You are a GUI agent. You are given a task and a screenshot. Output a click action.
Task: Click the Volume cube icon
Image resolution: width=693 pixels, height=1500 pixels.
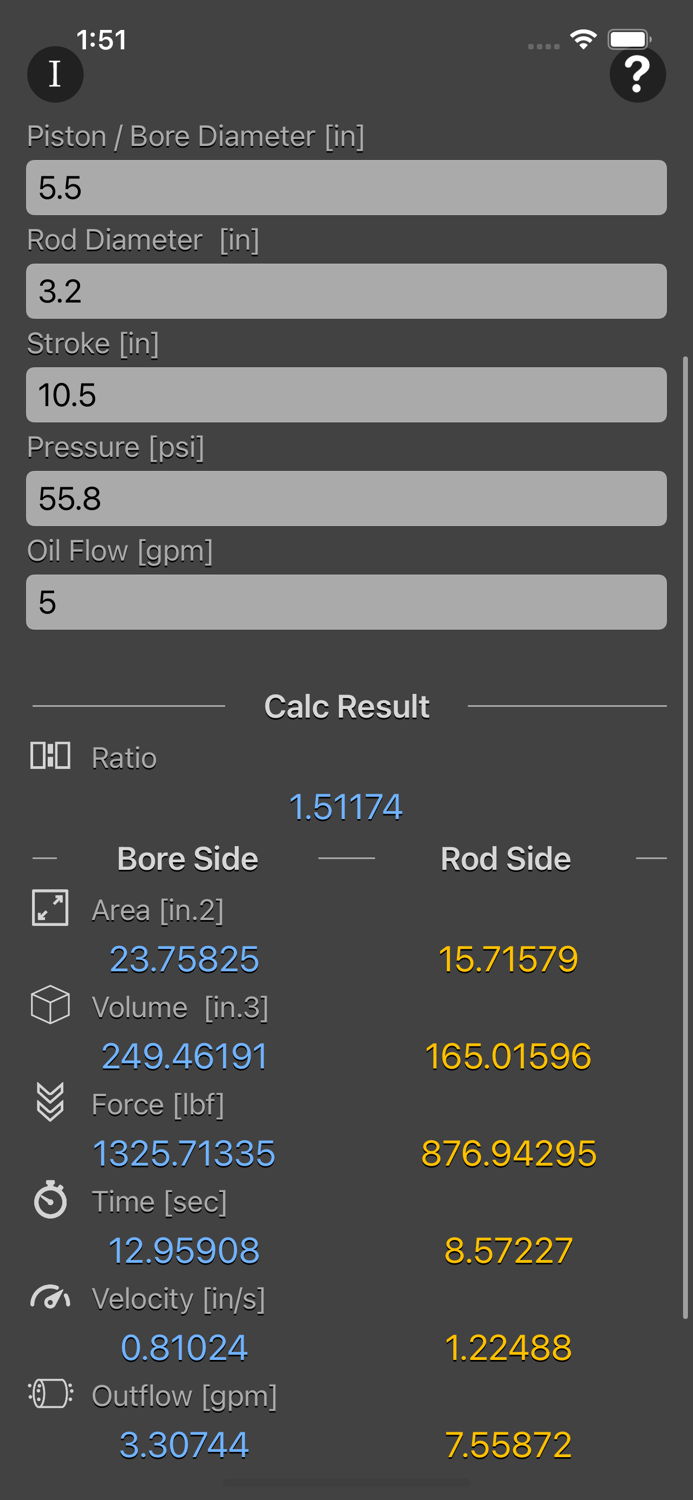[49, 1007]
